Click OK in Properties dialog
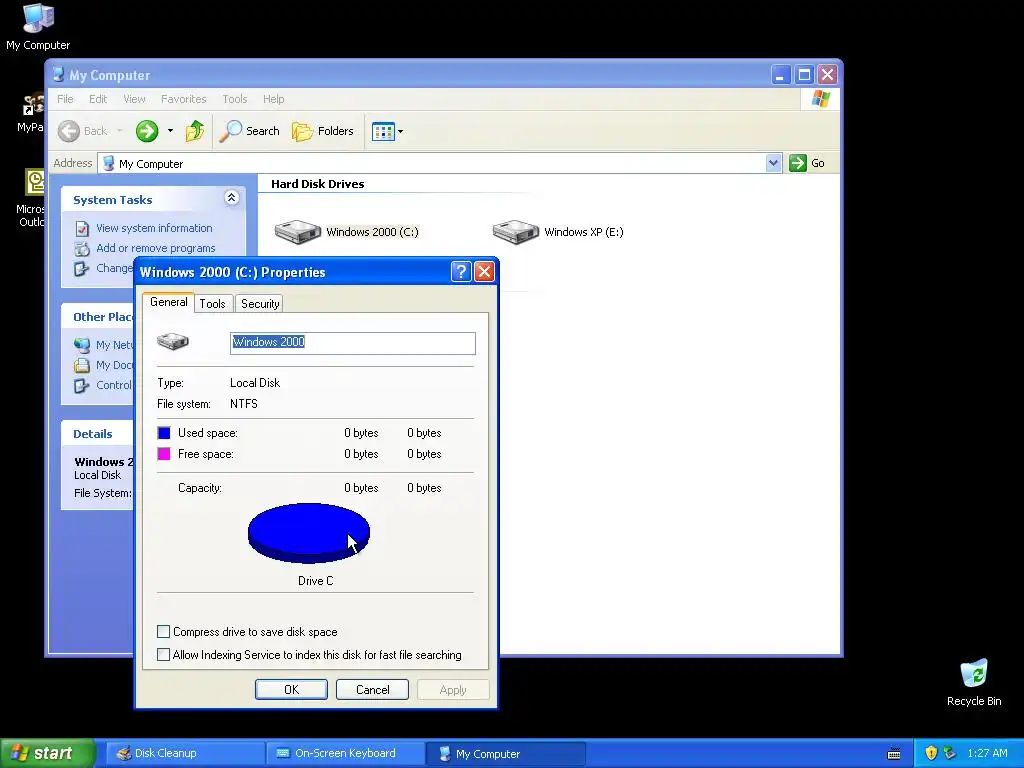The height and width of the screenshot is (768, 1024). [x=291, y=690]
